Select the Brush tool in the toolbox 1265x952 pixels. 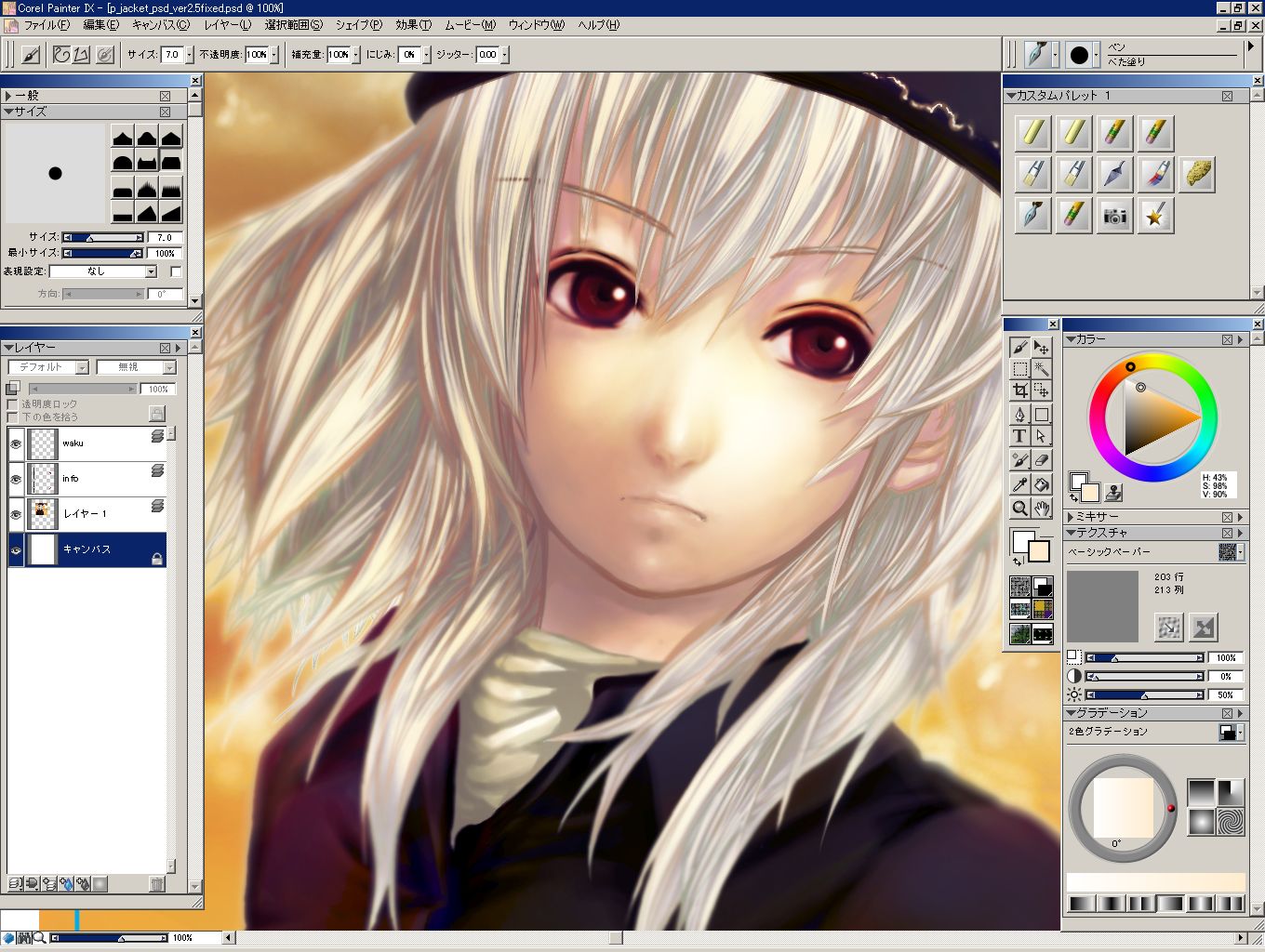tap(1019, 347)
